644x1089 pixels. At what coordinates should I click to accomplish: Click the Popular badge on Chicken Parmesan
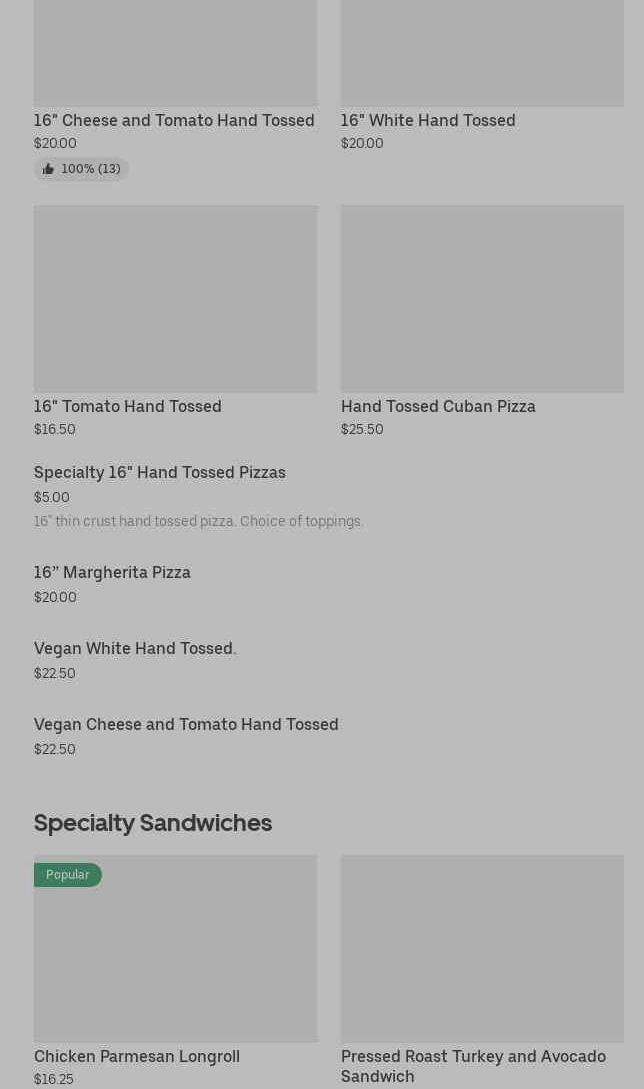[x=68, y=875]
